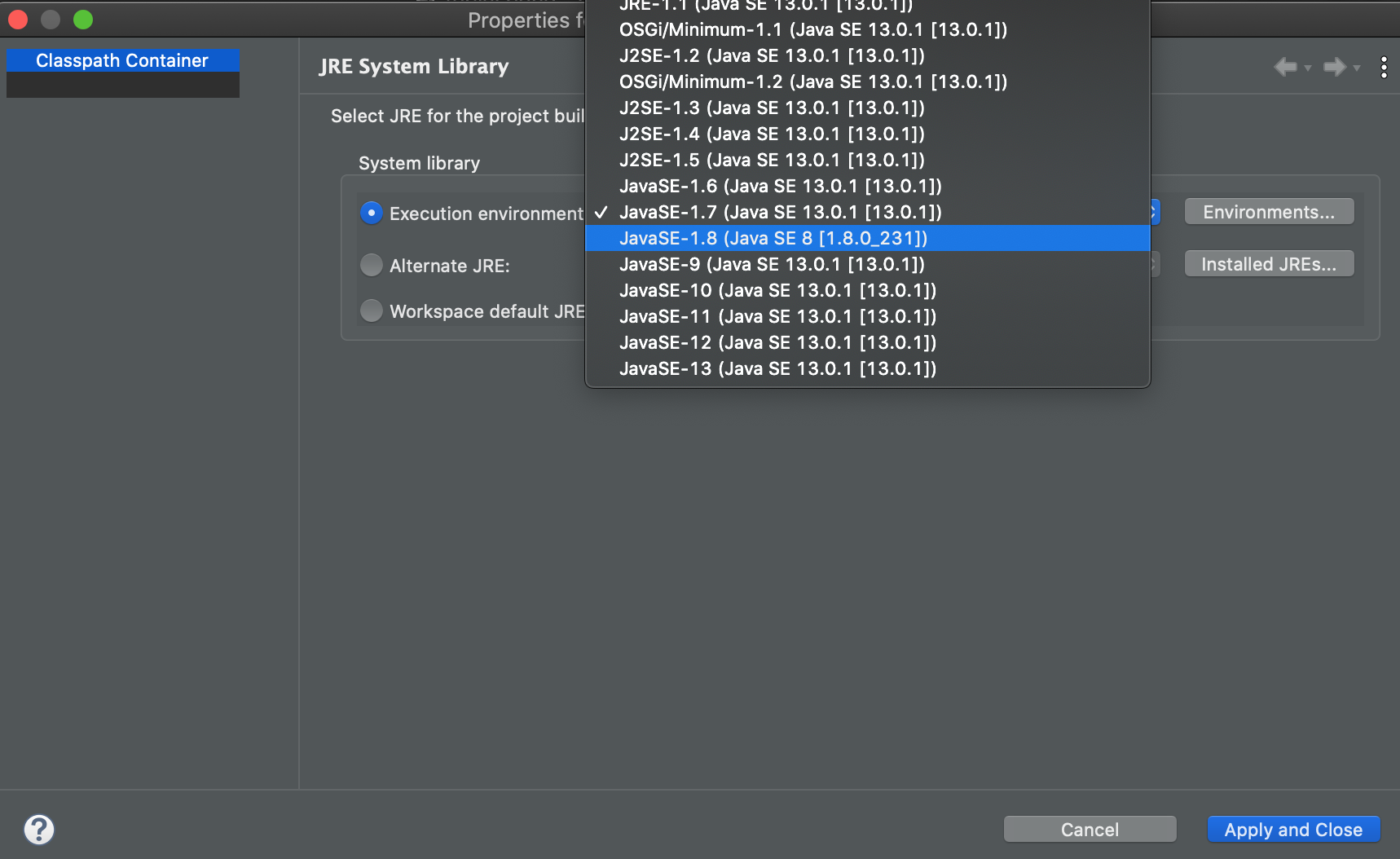Select Classpath Container in the sidebar
The image size is (1400, 859).
tap(122, 60)
